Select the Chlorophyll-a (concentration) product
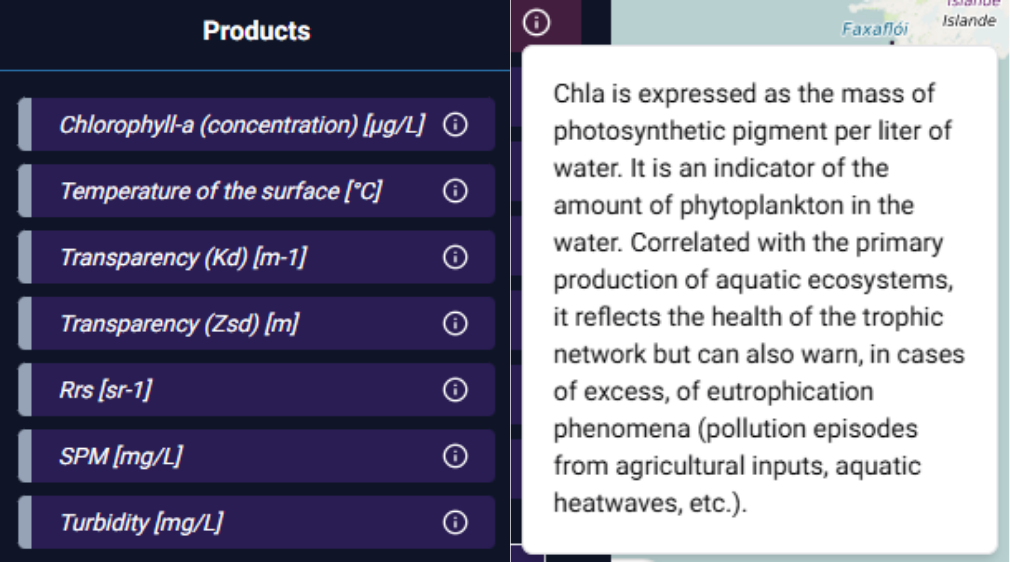The height and width of the screenshot is (562, 1010). point(242,125)
